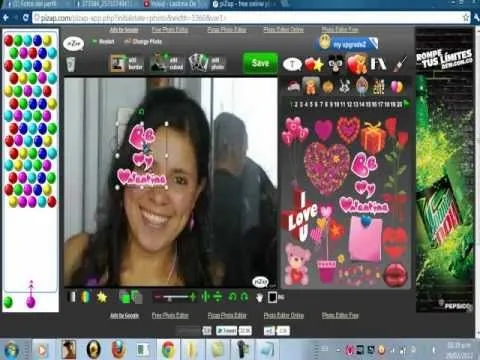This screenshot has width=480, height=360.
Task: Open the footer Photo Editor Online link
Action: tap(284, 315)
